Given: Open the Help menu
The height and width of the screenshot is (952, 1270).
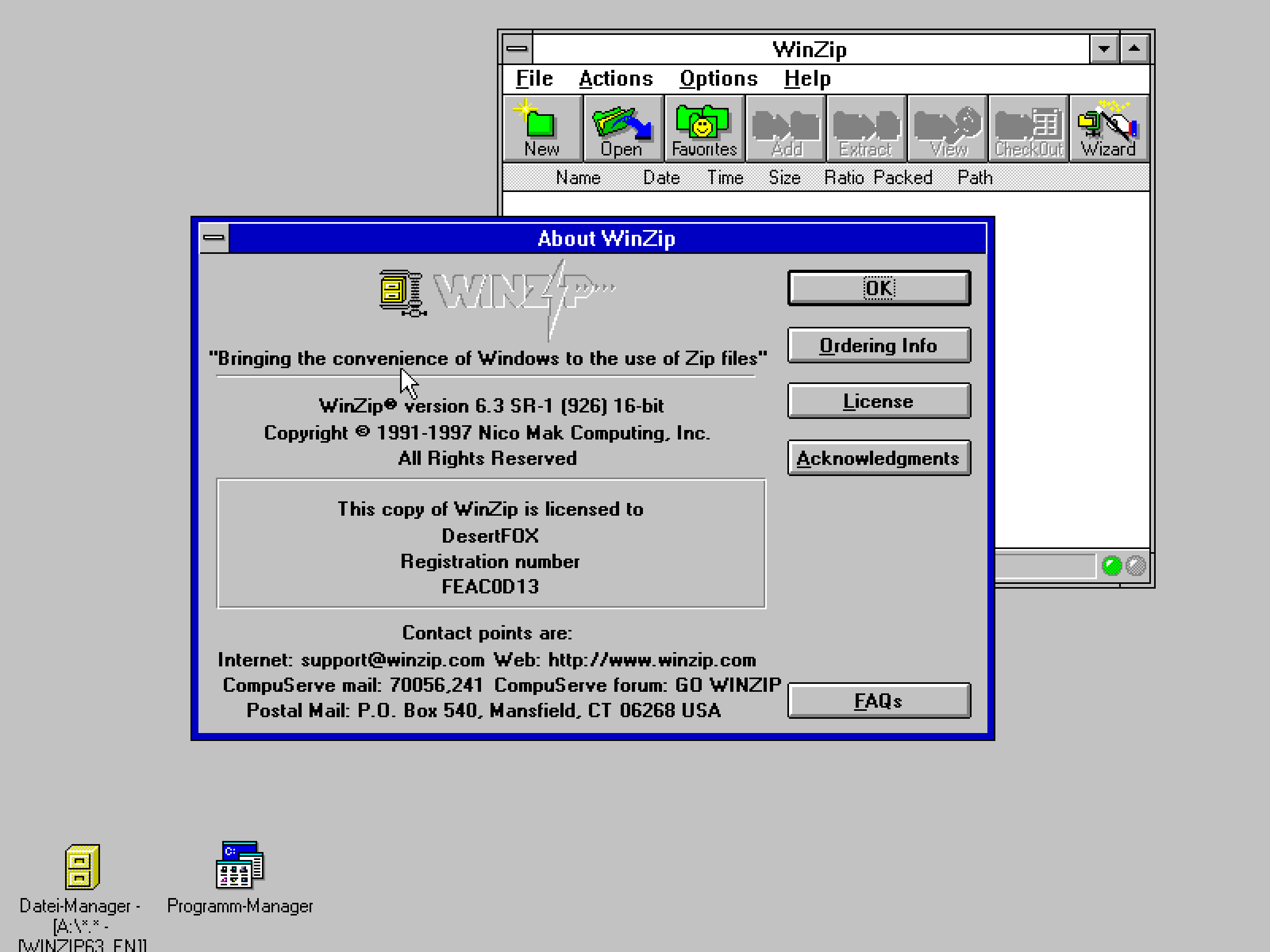Looking at the screenshot, I should [807, 79].
